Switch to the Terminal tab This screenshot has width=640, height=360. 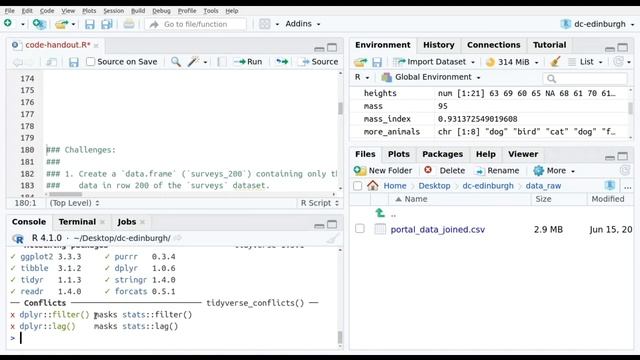point(77,222)
